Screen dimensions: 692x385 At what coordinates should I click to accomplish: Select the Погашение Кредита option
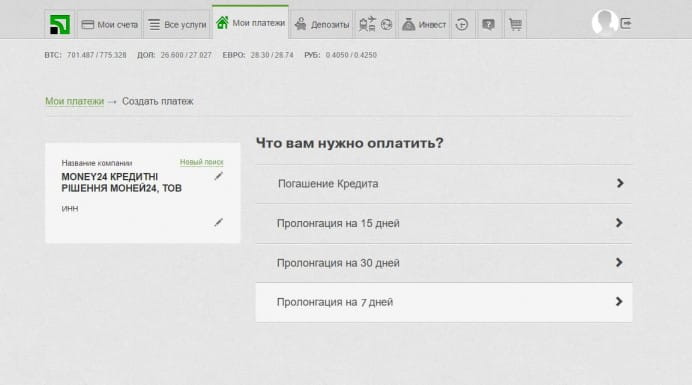point(444,184)
